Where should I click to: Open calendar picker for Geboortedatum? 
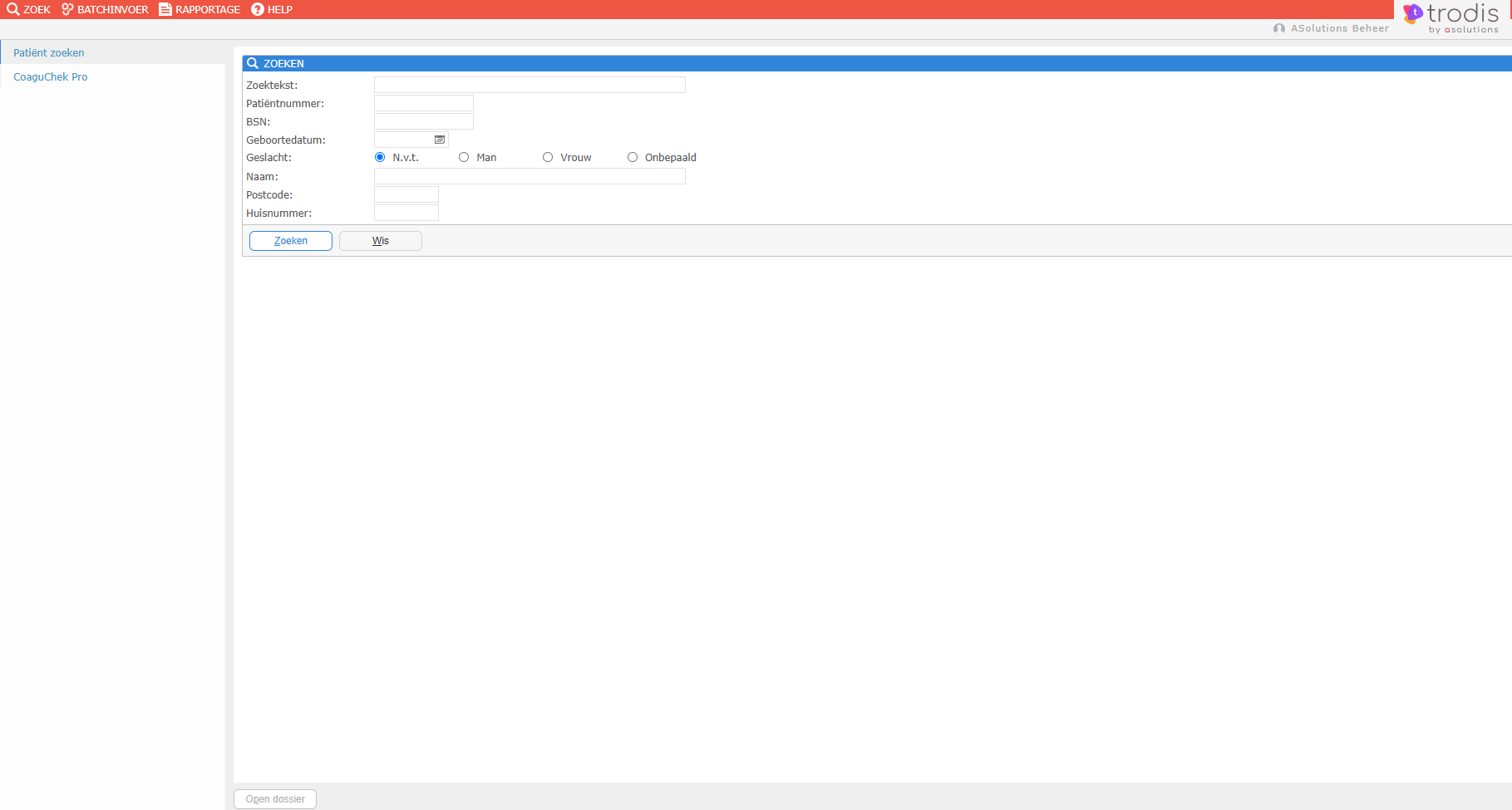[440, 140]
